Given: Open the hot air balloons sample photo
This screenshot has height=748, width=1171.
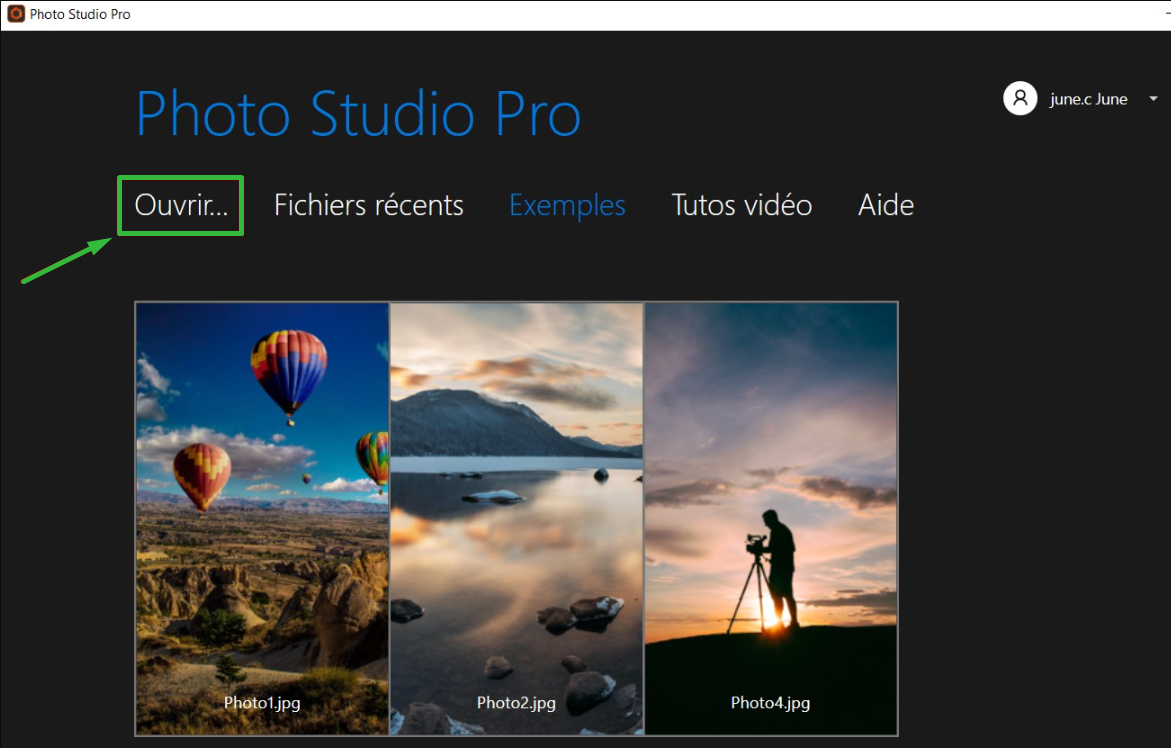Looking at the screenshot, I should 262,500.
